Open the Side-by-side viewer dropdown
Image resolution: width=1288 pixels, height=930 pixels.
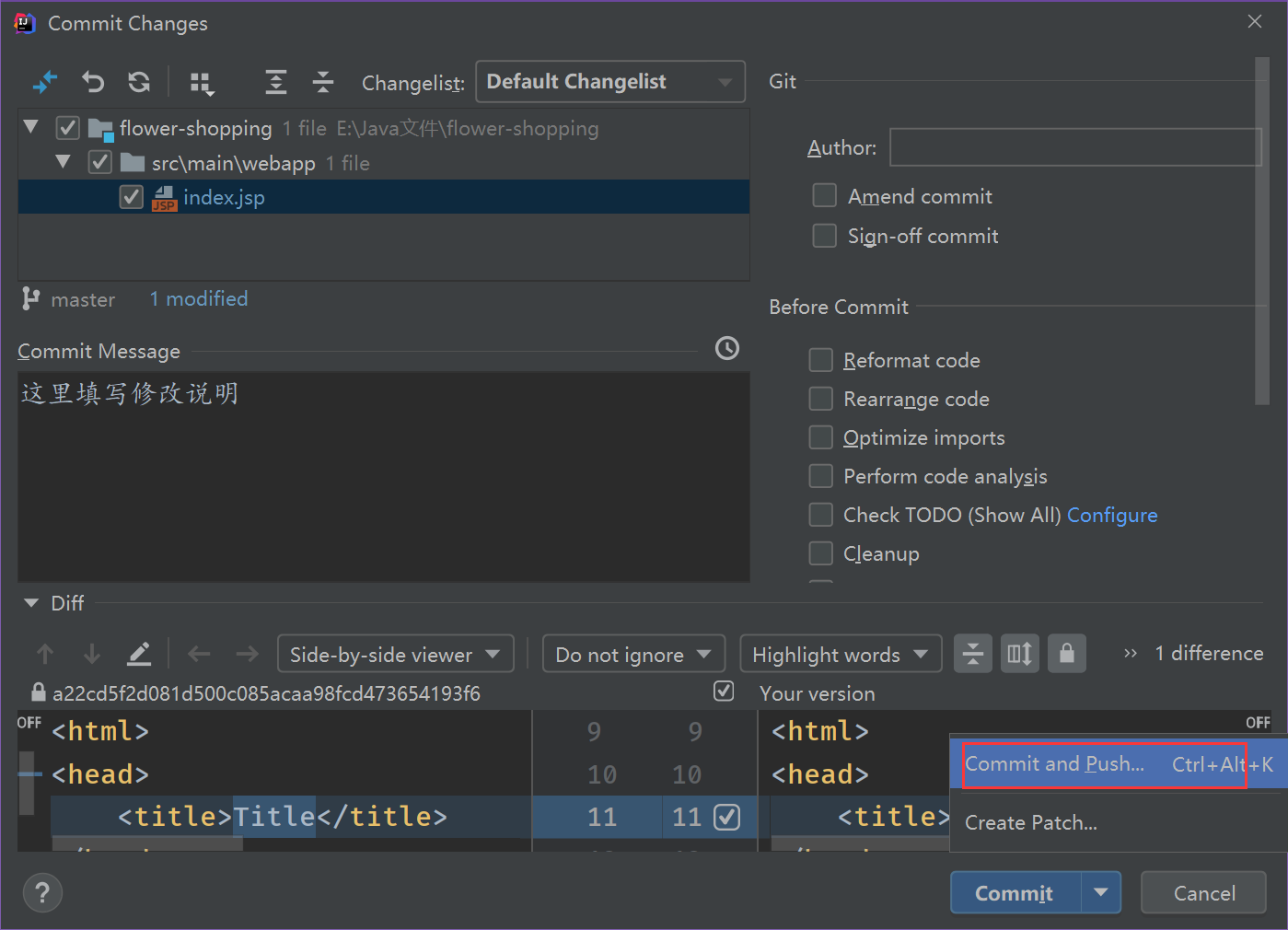pyautogui.click(x=396, y=654)
